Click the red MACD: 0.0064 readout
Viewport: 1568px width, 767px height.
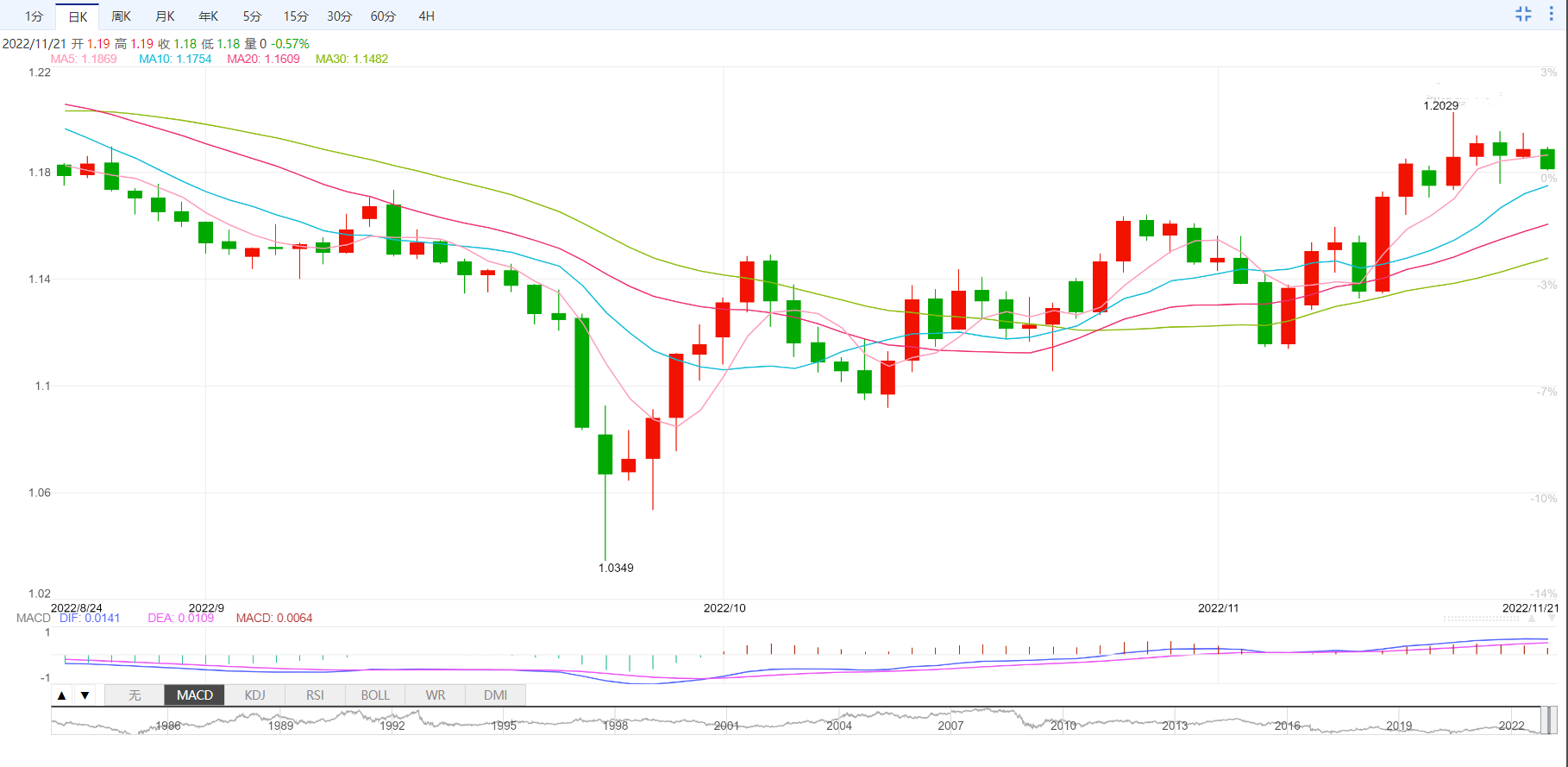point(274,618)
